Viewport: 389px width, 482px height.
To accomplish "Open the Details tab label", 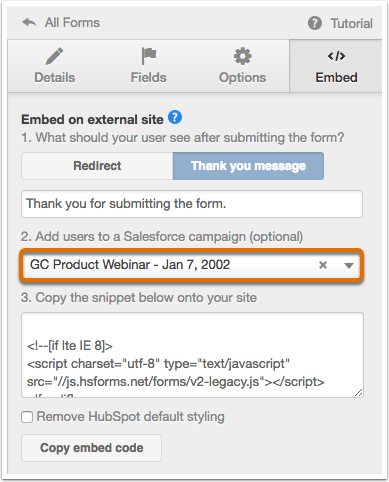I will coord(55,78).
